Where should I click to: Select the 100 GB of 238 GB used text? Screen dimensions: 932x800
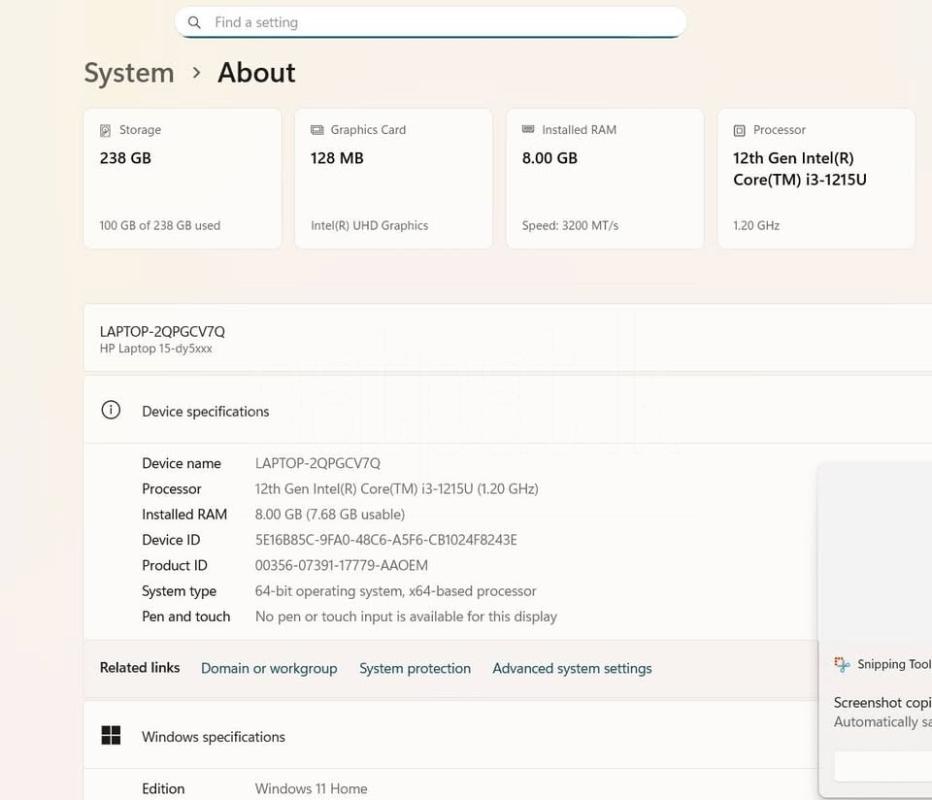pyautogui.click(x=160, y=226)
